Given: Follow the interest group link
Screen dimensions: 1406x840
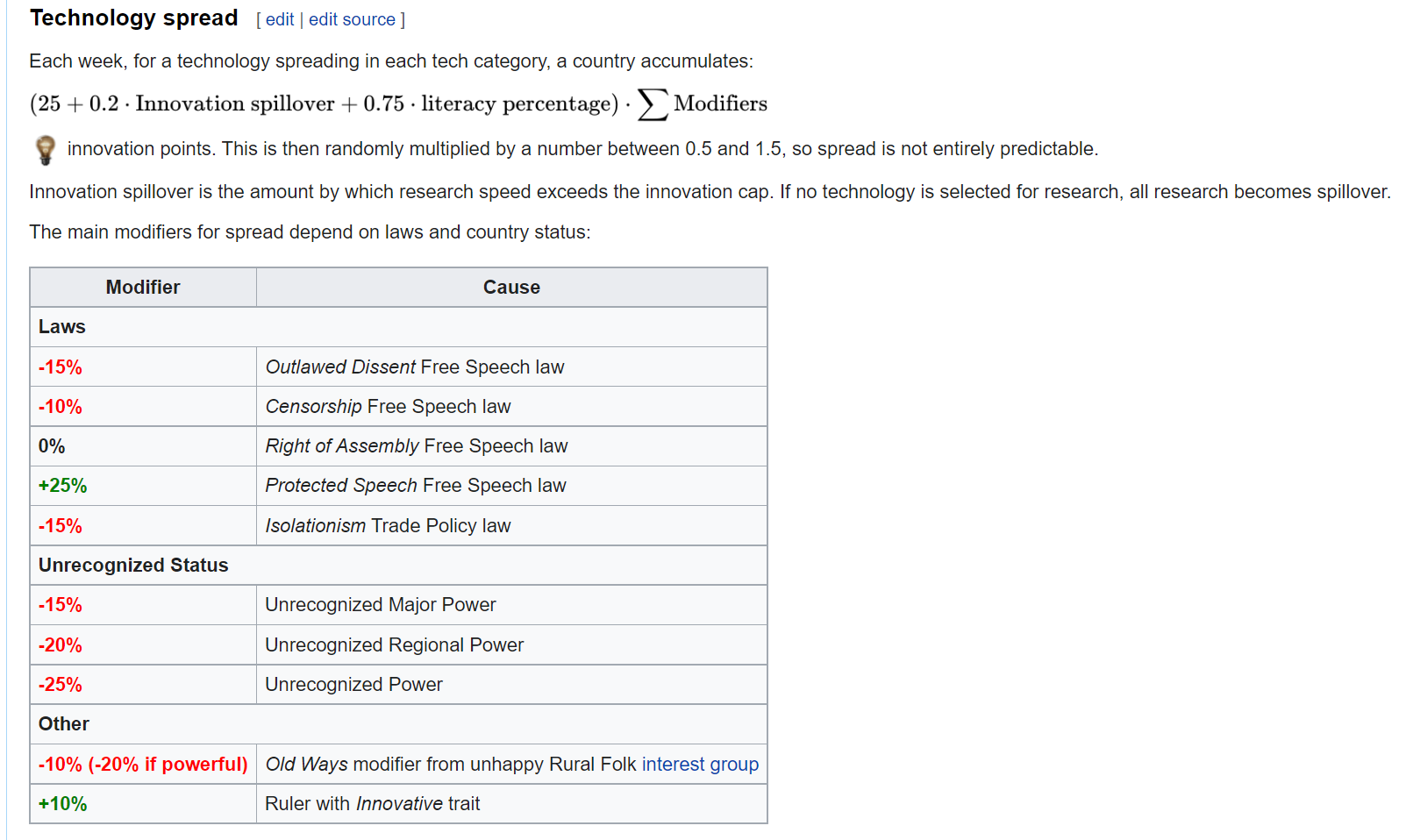Looking at the screenshot, I should click(700, 765).
